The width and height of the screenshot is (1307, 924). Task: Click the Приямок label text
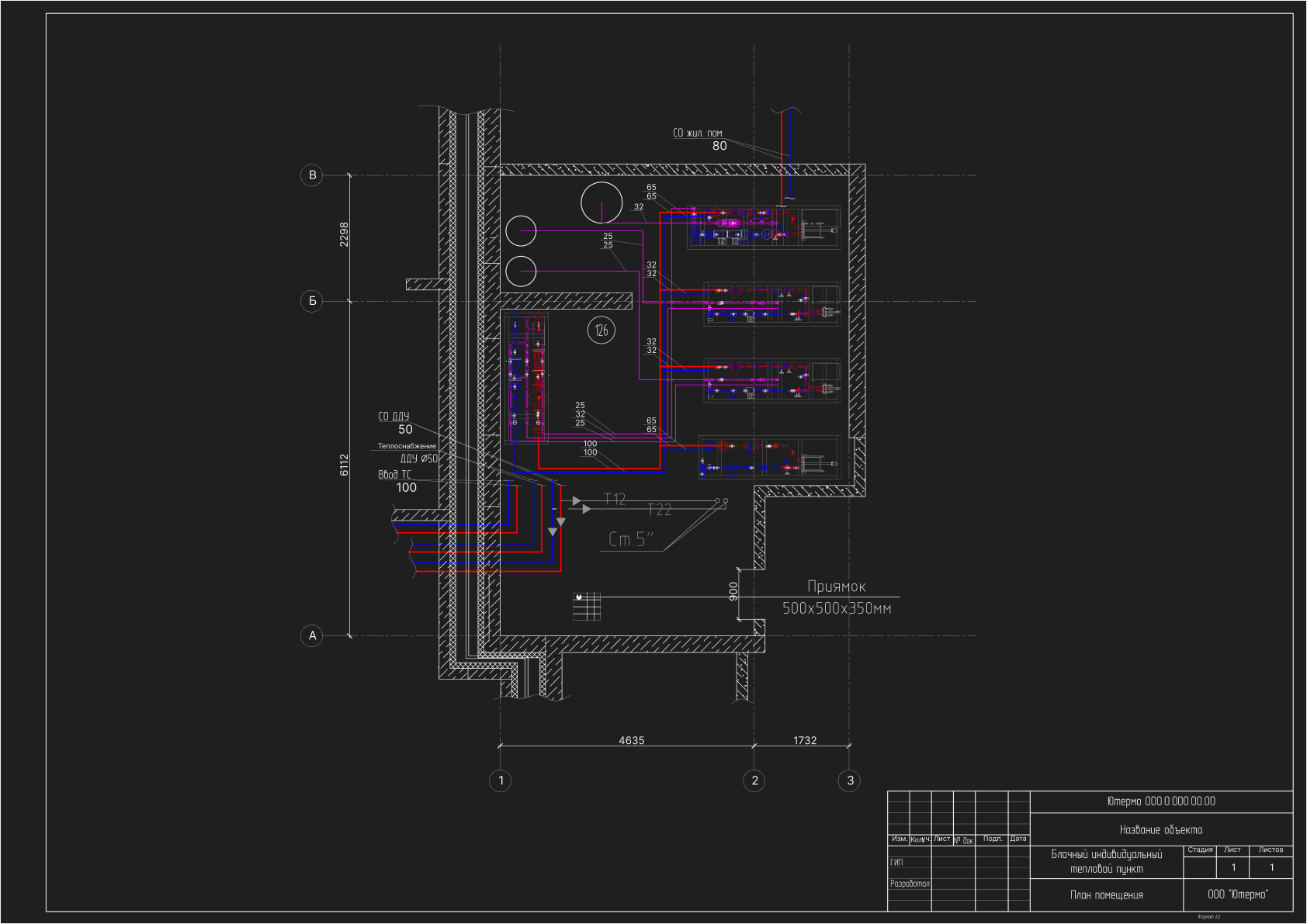[836, 587]
